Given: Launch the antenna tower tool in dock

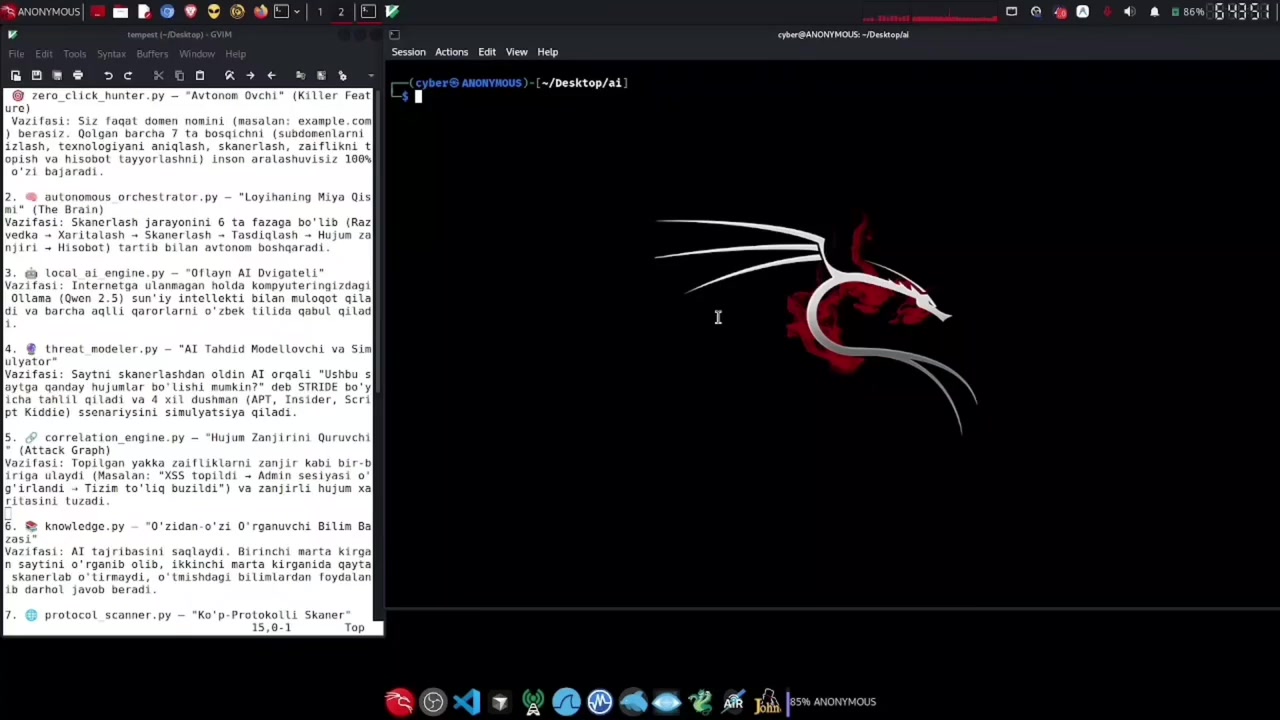Looking at the screenshot, I should pyautogui.click(x=533, y=702).
